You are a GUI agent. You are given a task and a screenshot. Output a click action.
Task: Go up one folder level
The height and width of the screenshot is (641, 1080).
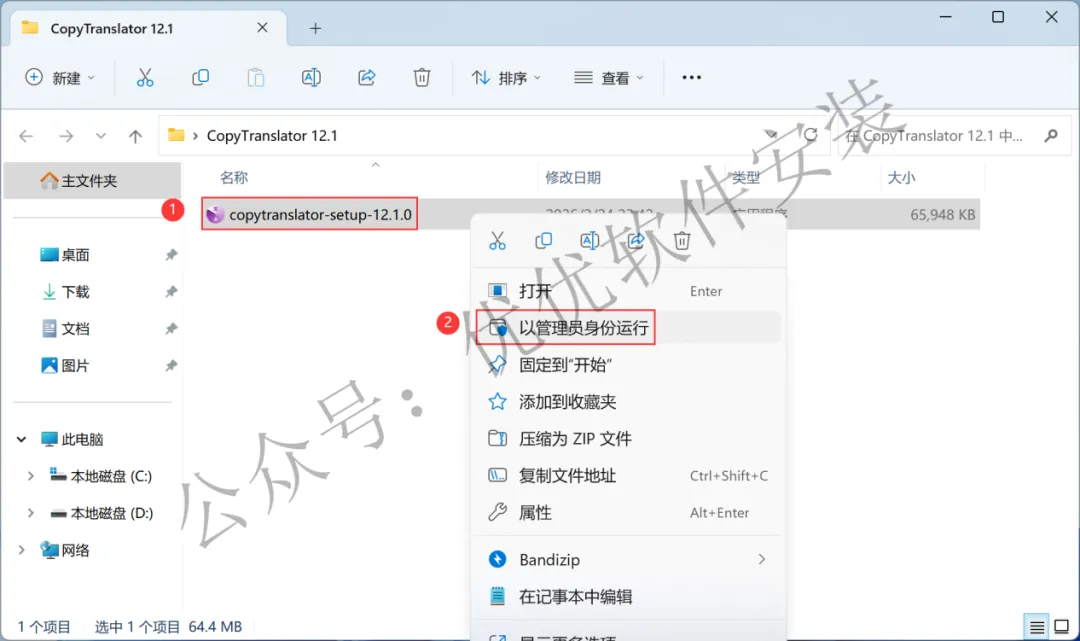(x=136, y=136)
